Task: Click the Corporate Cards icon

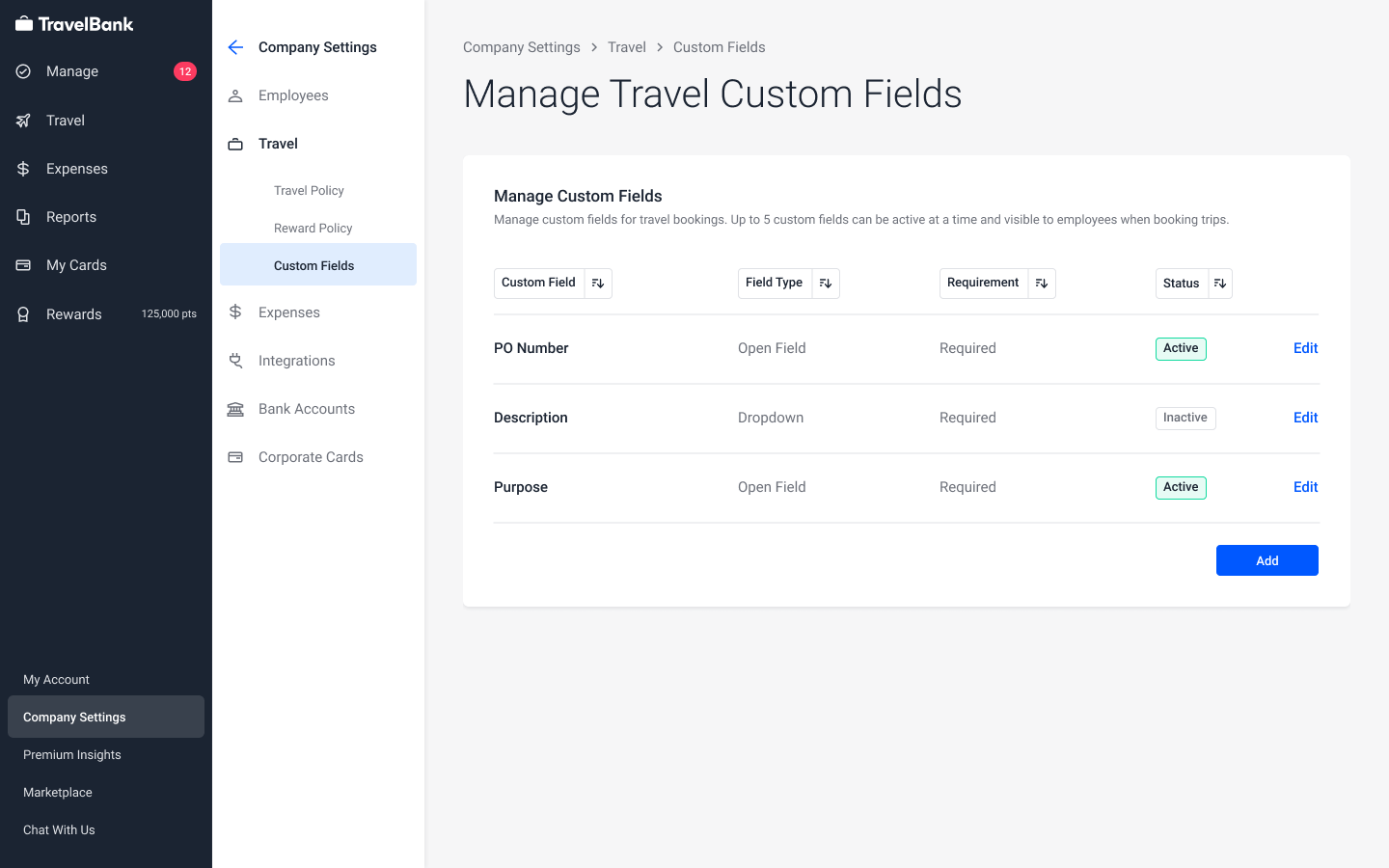Action: coord(235,457)
